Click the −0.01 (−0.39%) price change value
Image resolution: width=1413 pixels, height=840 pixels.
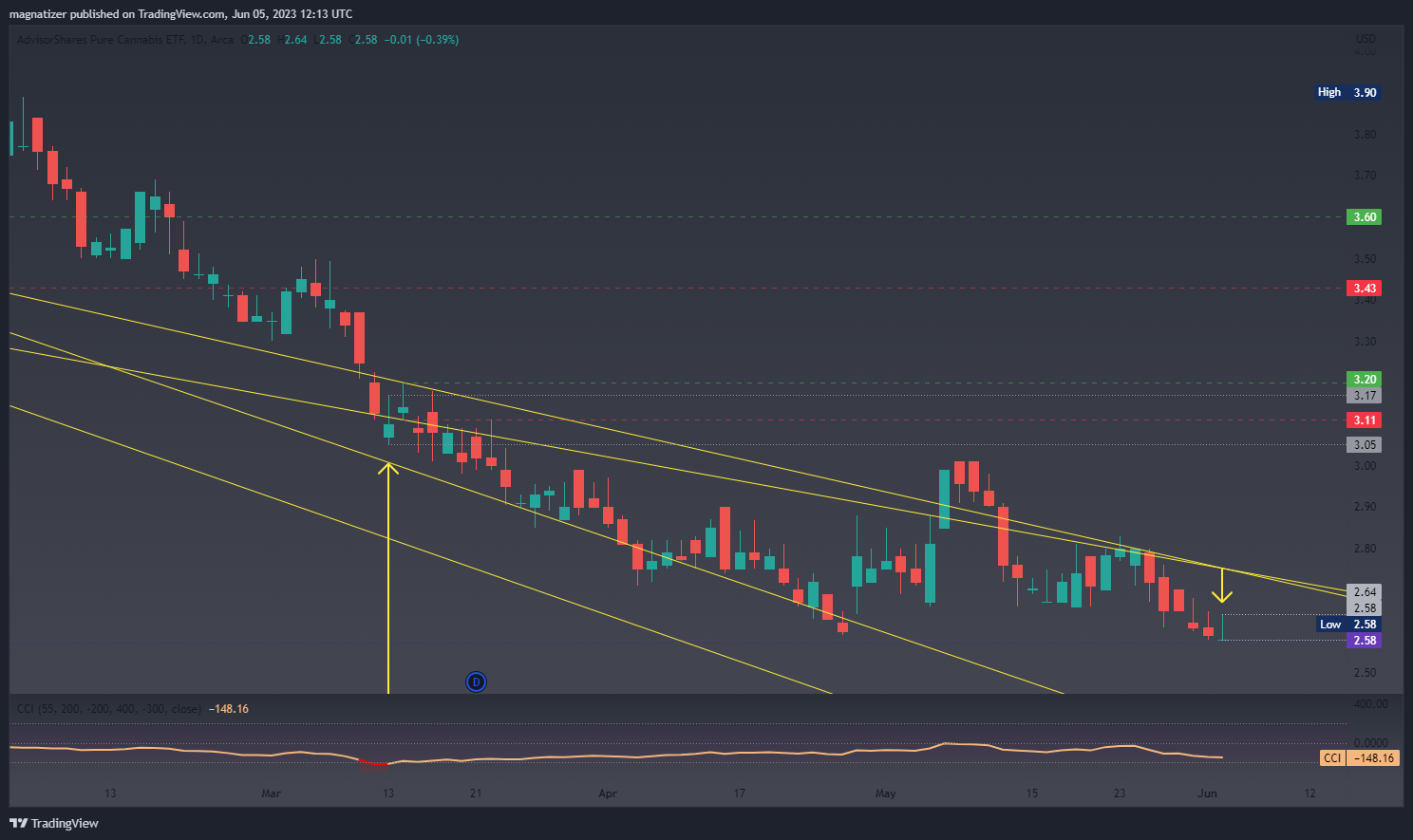[x=422, y=40]
